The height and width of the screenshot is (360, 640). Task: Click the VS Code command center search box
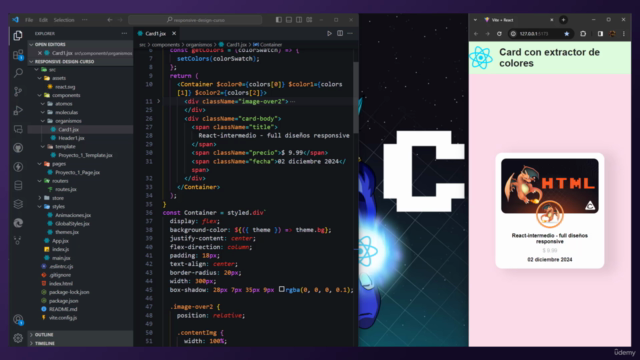[x=195, y=20]
